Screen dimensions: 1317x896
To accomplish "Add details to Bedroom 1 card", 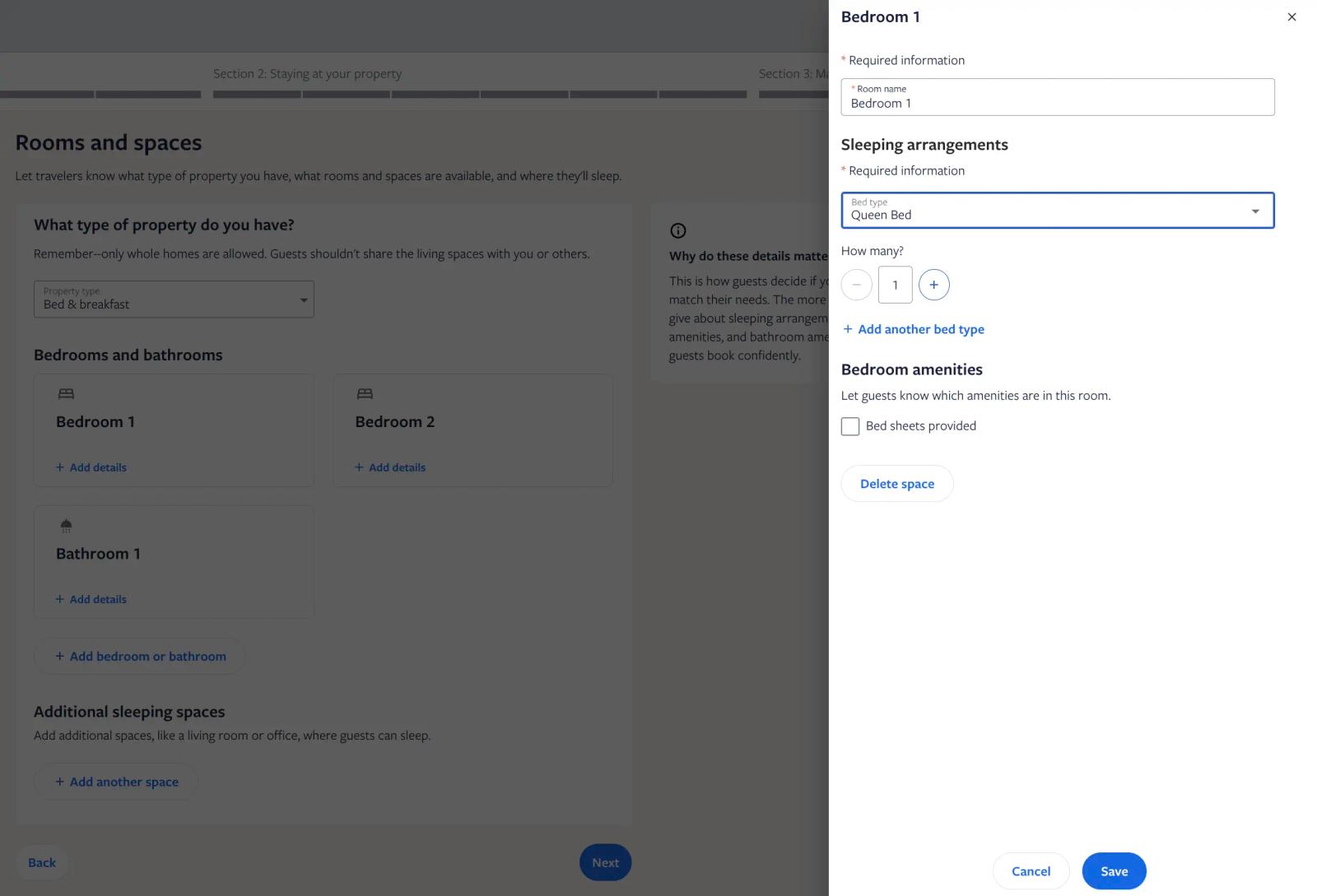I will point(91,467).
